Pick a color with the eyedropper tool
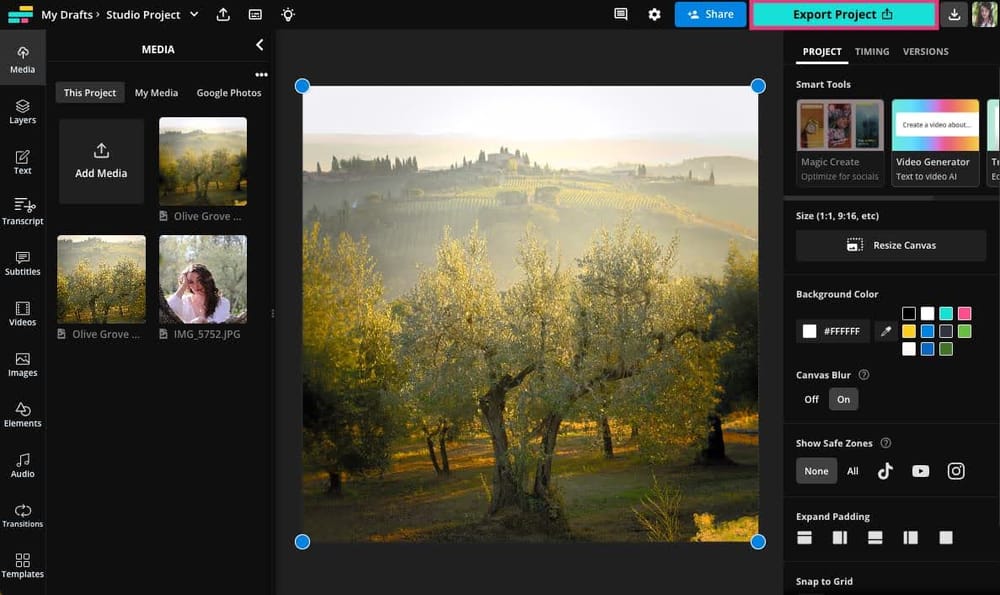1000x595 pixels. 885,330
